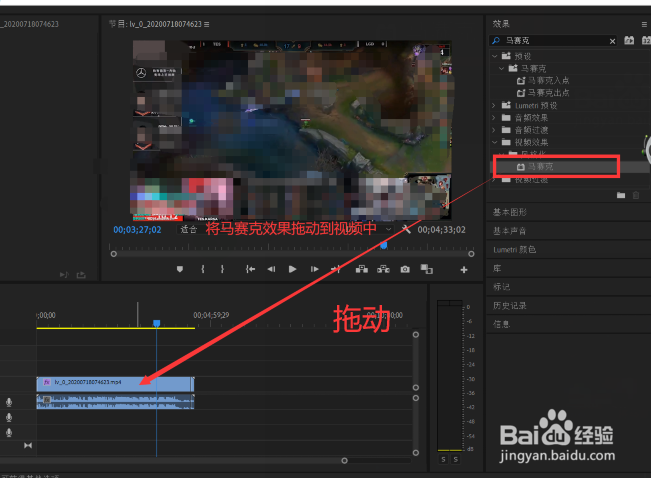Select the lv_0_20200718074623.mp4 video clip
The width and height of the screenshot is (651, 478).
pyautogui.click(x=115, y=384)
